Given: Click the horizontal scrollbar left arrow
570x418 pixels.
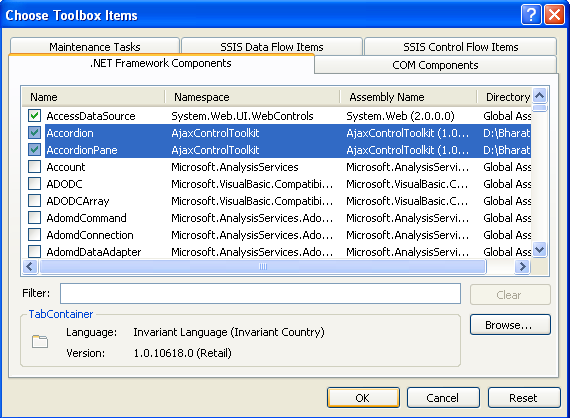Looking at the screenshot, I should point(30,266).
